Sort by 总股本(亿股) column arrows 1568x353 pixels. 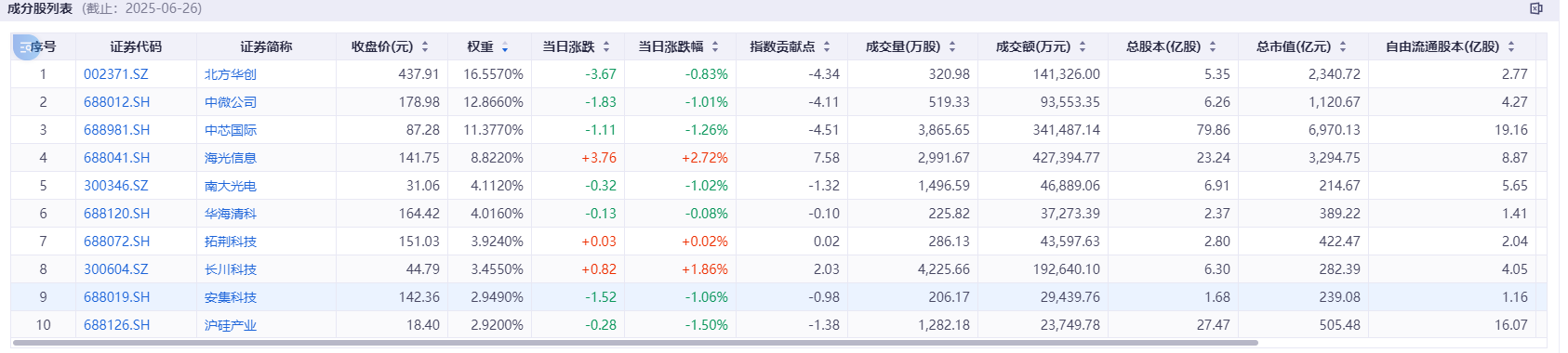(x=1213, y=46)
